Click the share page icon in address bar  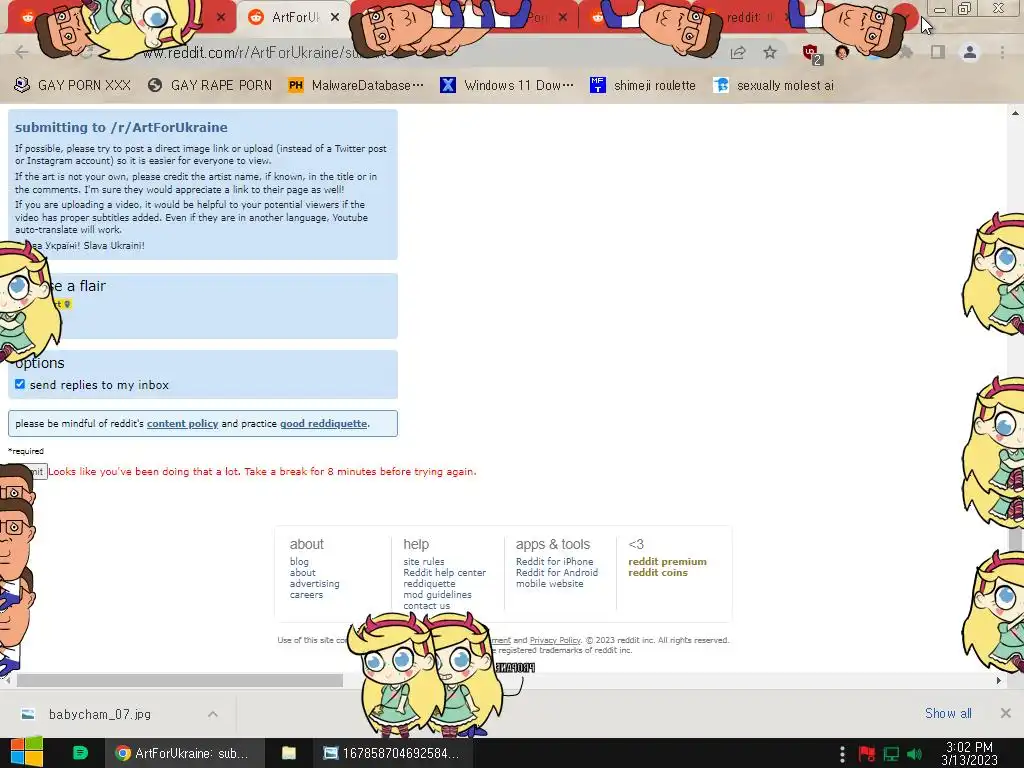pyautogui.click(x=738, y=52)
